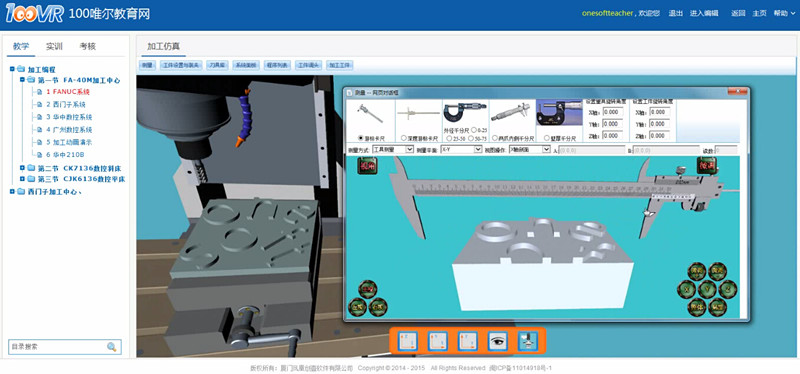Open the 测量方式 dropdown
Viewport: 800px width, 374px height.
[392, 149]
